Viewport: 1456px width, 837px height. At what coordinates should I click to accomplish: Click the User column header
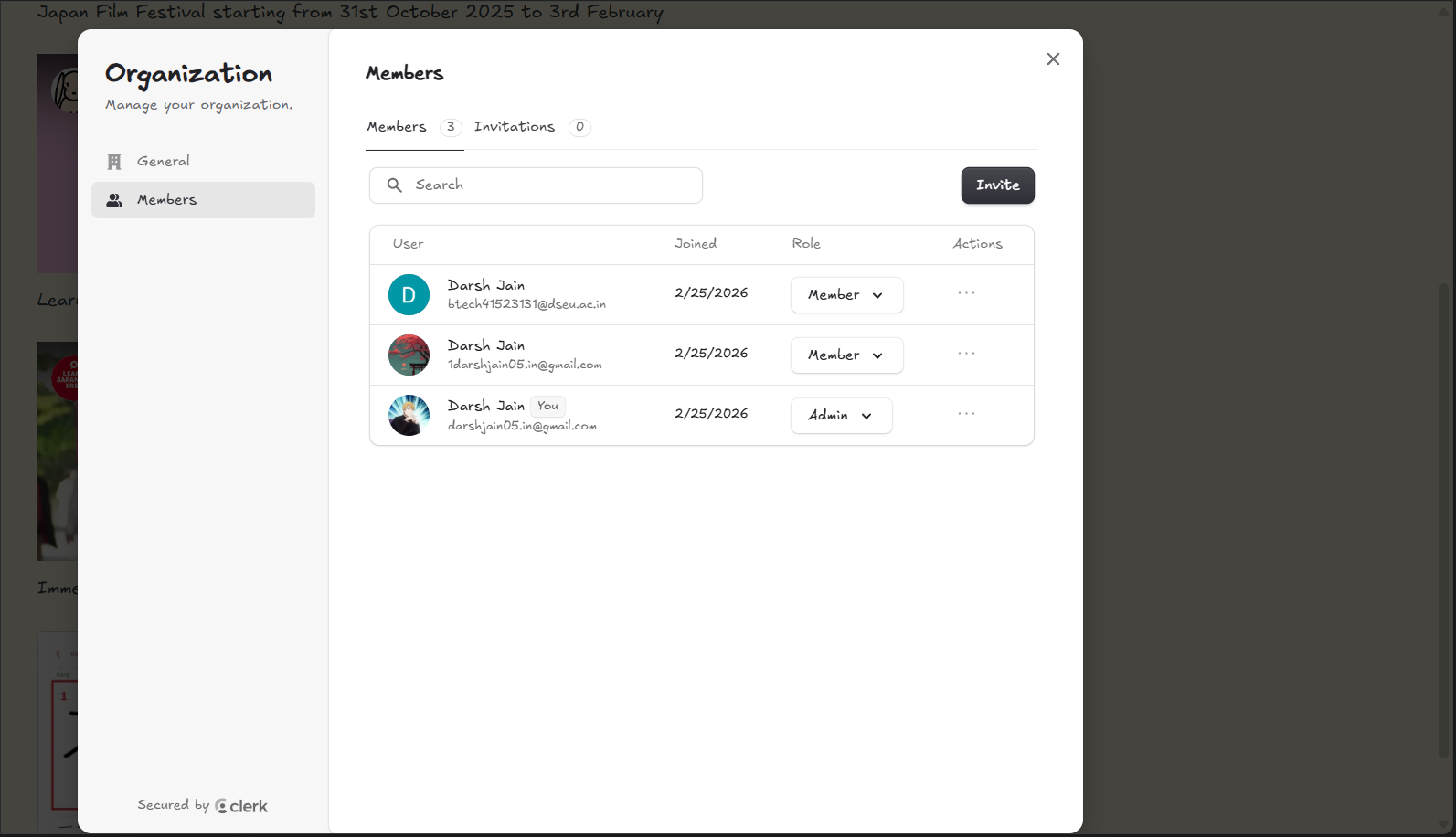tap(408, 244)
